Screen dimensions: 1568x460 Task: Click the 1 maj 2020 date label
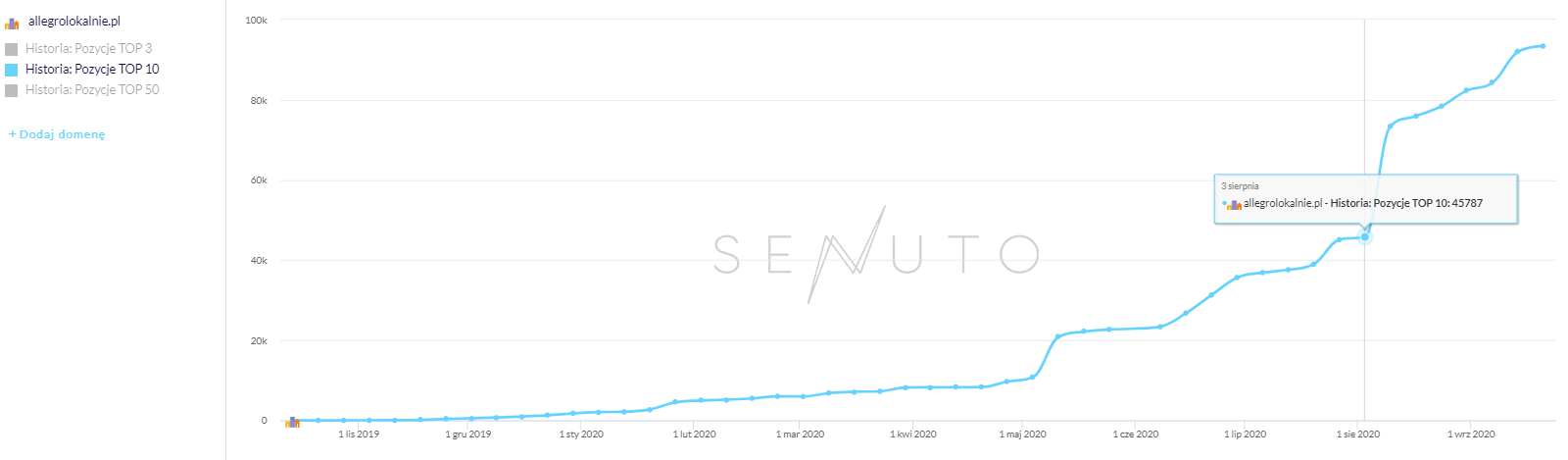[x=1022, y=434]
